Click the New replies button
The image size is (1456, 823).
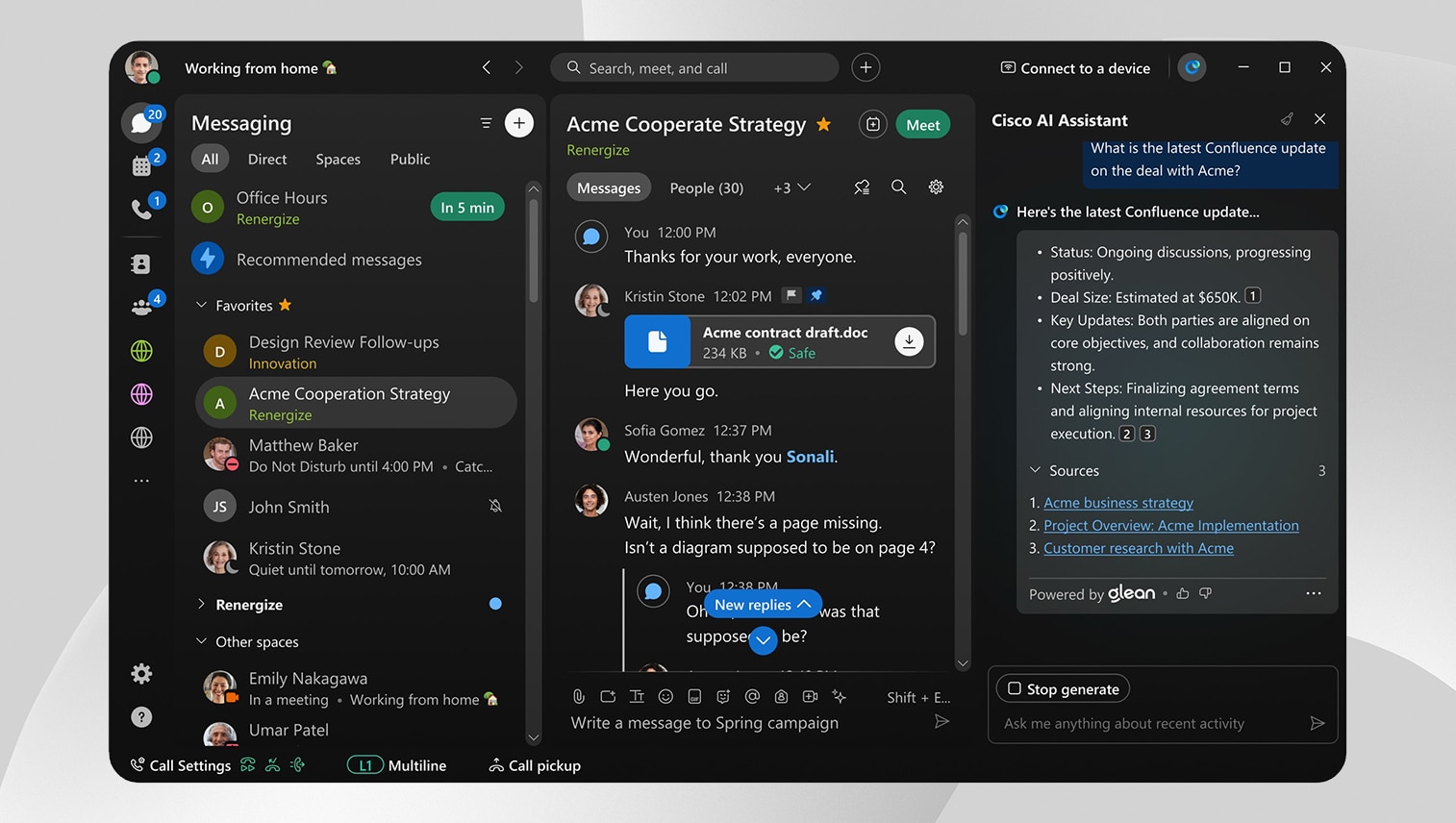(x=764, y=605)
